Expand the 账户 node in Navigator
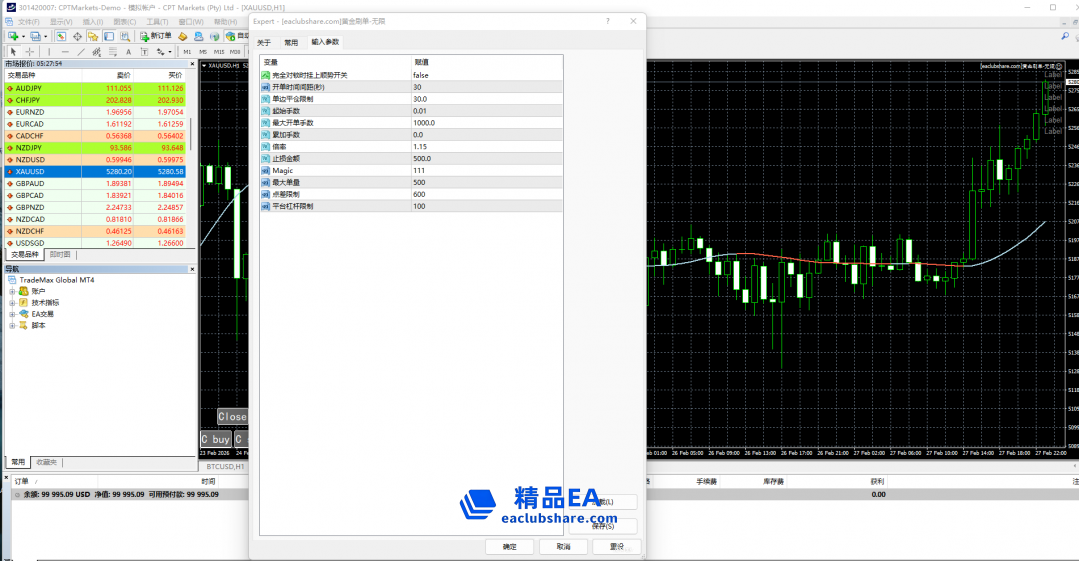Viewport: 1079px width, 561px height. click(x=13, y=291)
